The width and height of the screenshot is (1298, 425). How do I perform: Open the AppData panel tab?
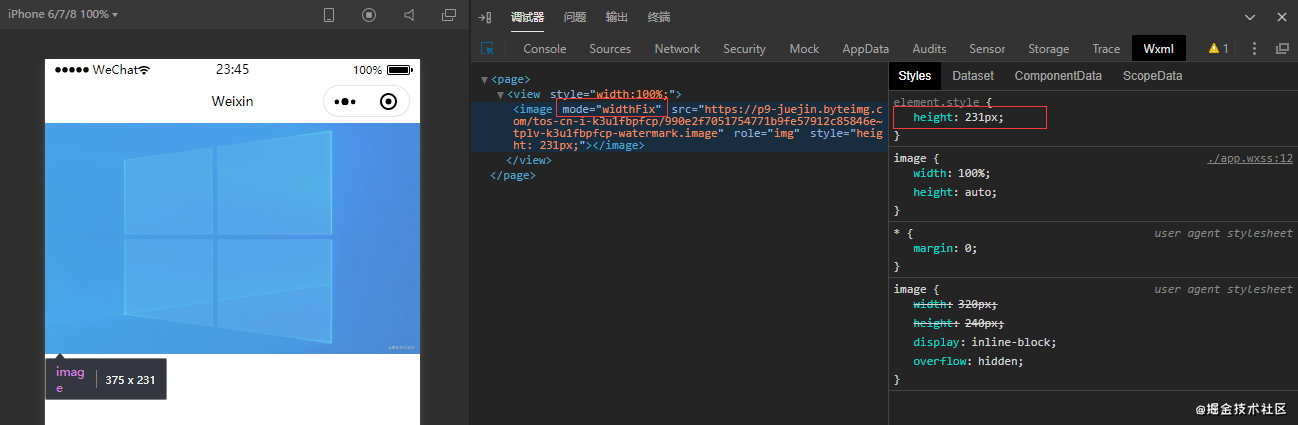point(866,49)
